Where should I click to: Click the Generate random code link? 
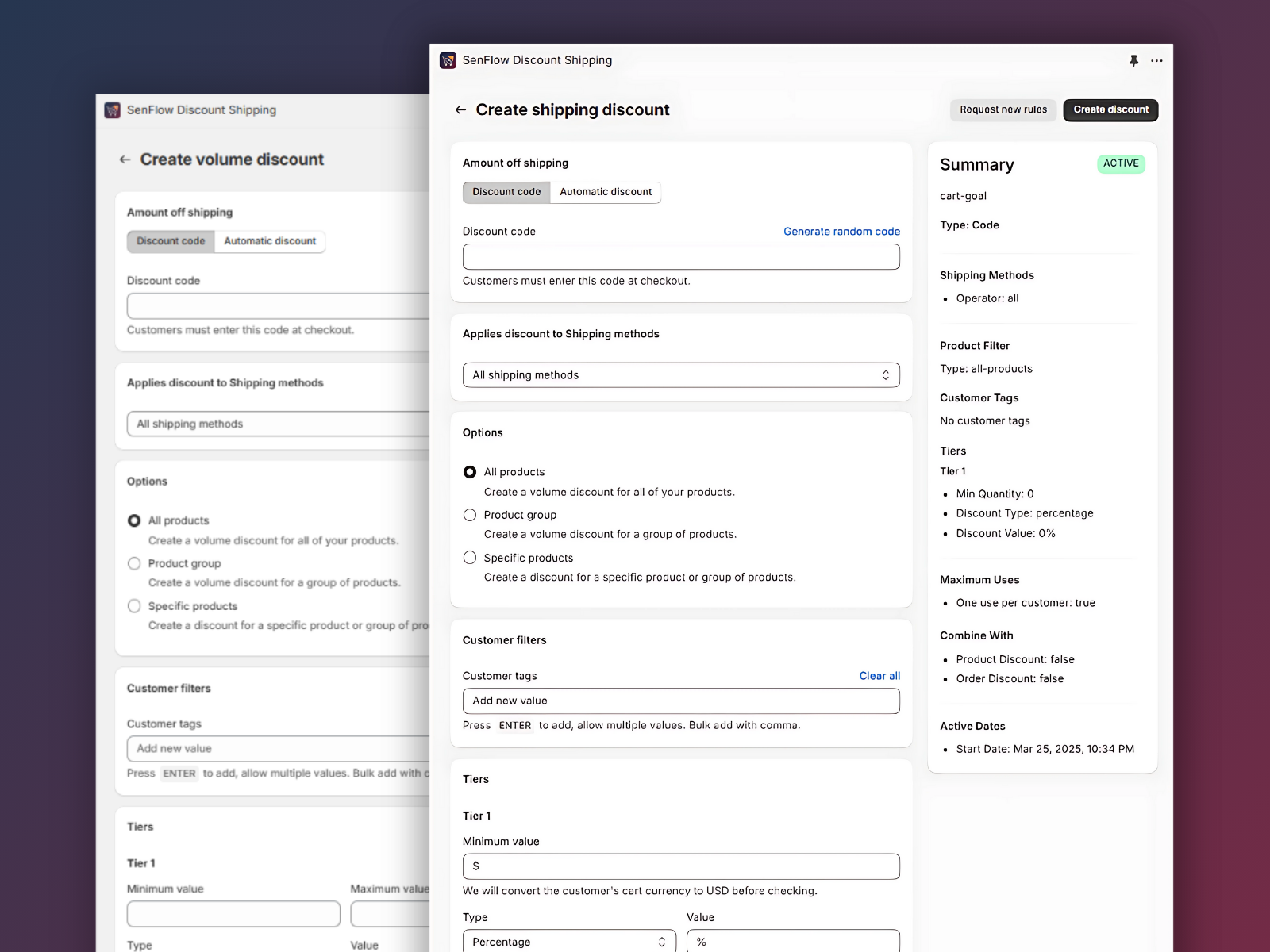(x=841, y=232)
